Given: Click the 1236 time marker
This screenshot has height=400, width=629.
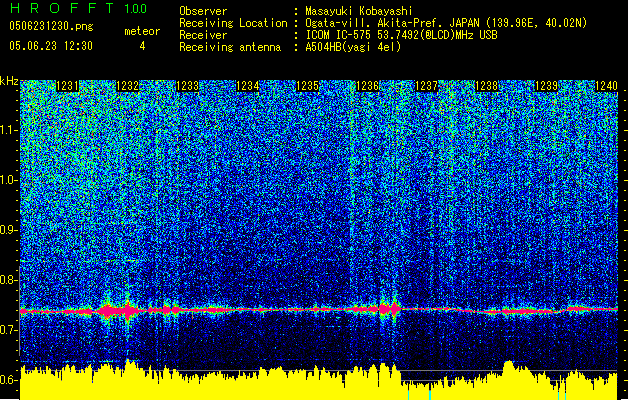Looking at the screenshot, I should (x=367, y=86).
